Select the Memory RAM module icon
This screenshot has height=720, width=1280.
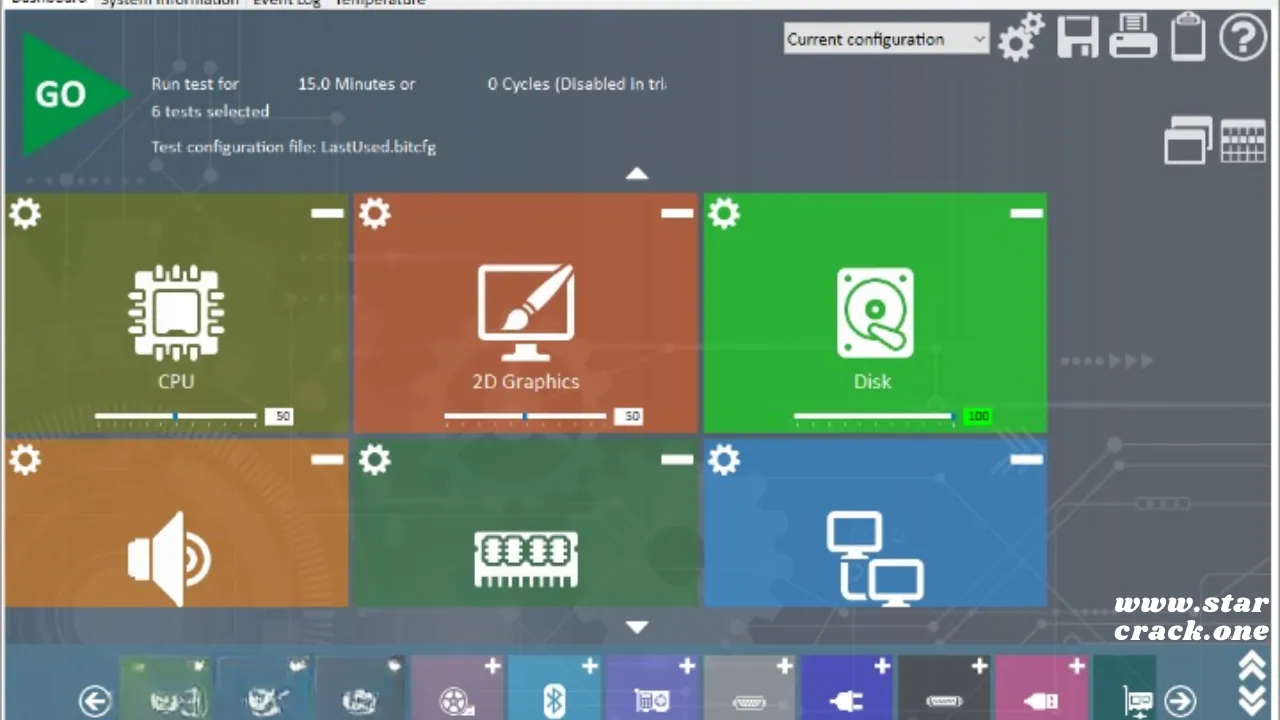click(x=526, y=559)
